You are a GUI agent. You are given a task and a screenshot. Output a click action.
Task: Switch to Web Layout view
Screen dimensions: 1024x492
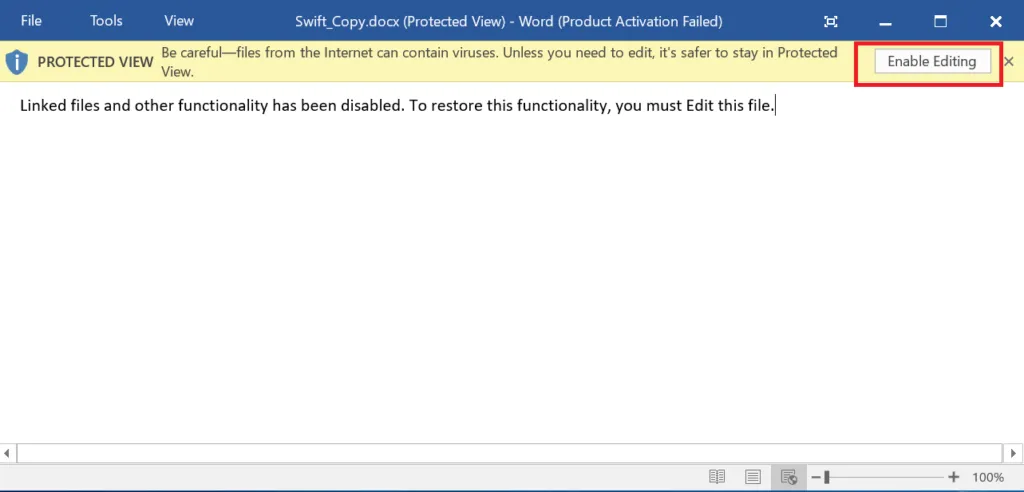click(x=788, y=478)
